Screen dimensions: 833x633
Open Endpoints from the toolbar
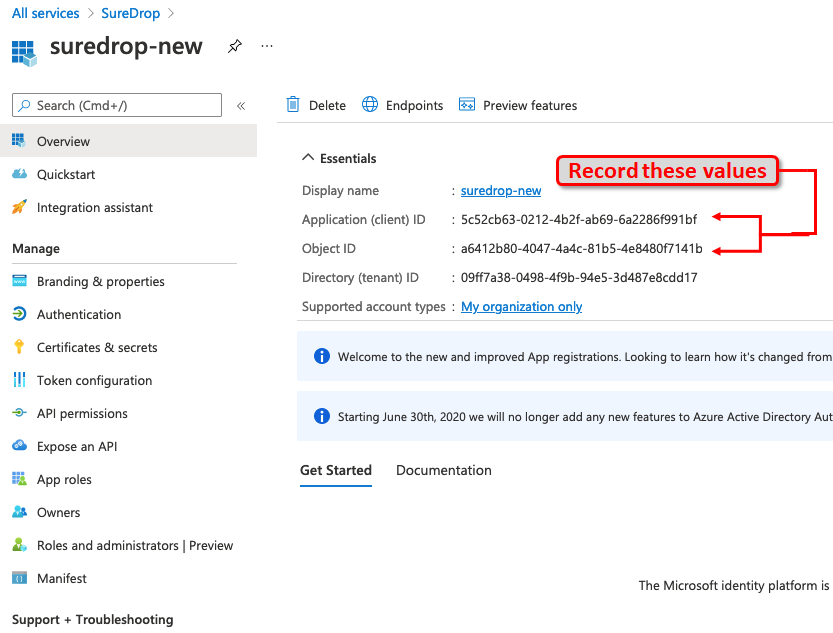414,106
